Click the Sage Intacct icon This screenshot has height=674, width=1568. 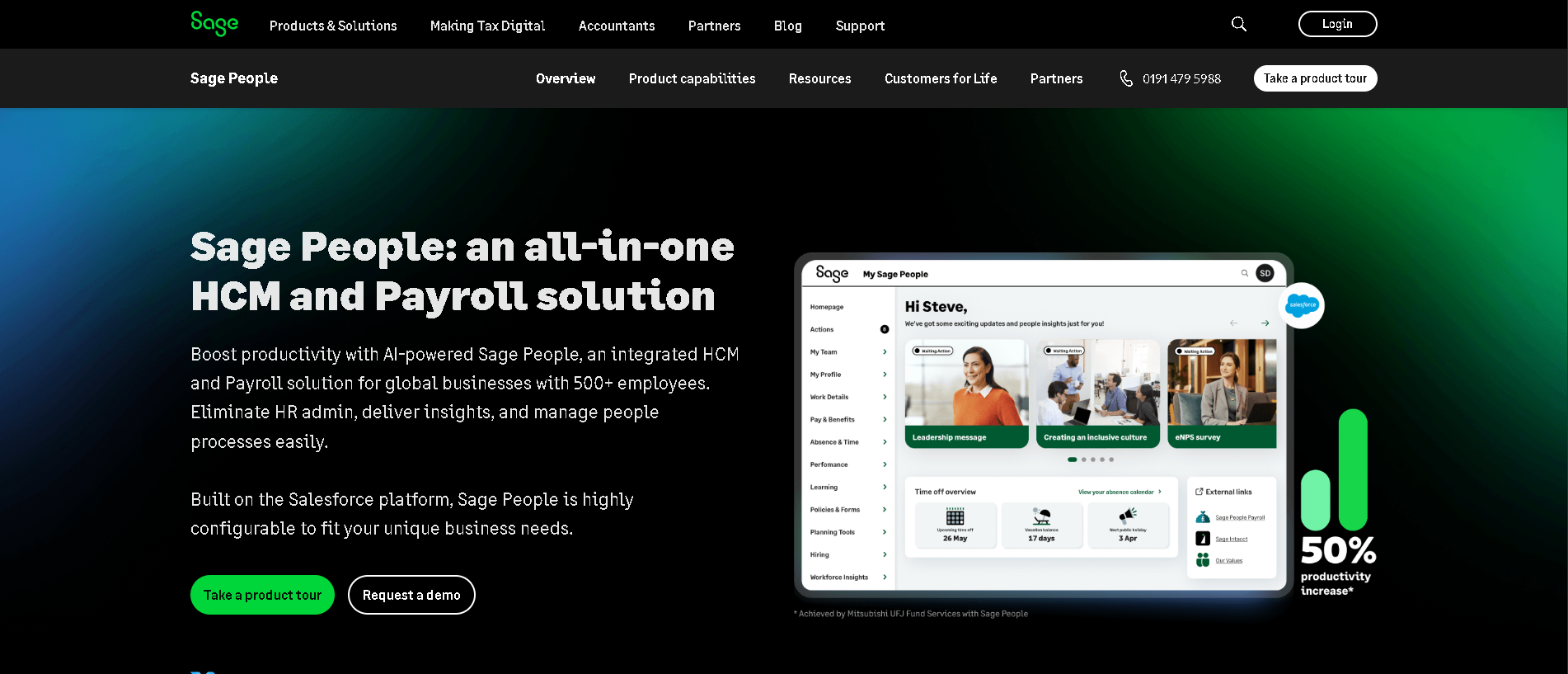1203,539
